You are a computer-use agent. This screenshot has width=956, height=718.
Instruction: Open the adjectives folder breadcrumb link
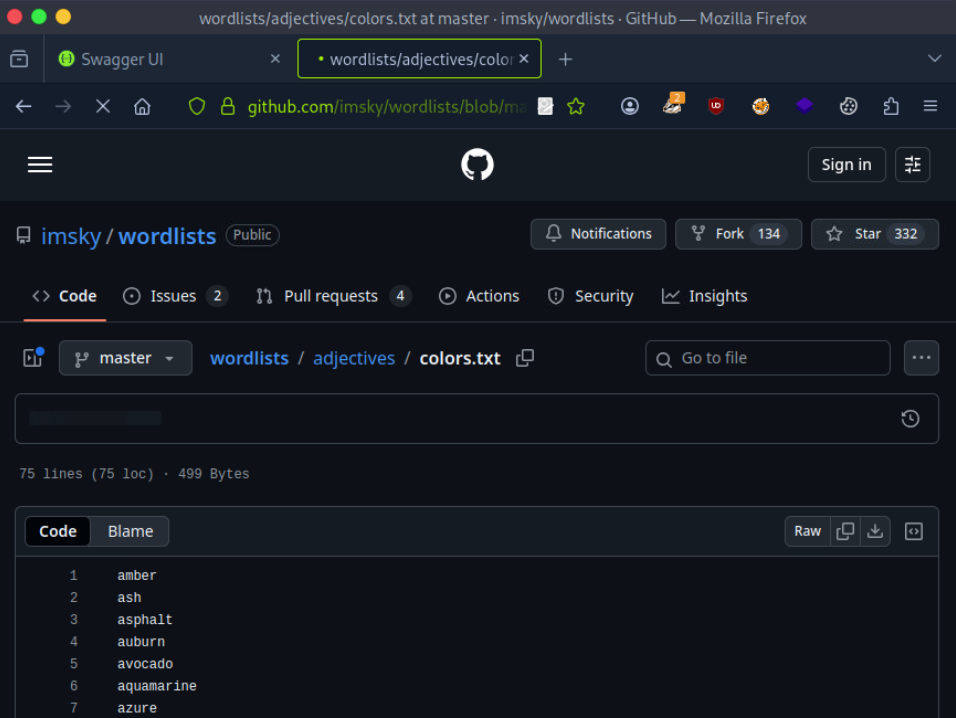pyautogui.click(x=354, y=358)
